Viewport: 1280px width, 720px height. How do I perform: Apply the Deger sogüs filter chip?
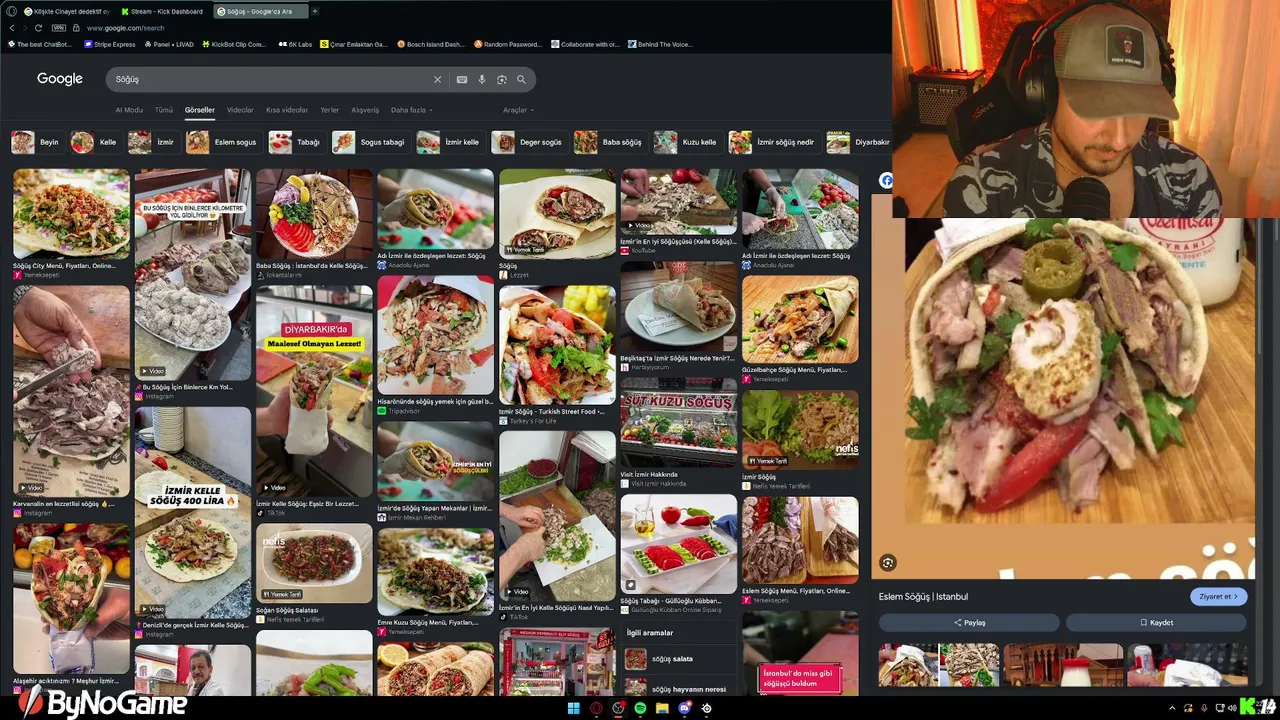click(528, 142)
